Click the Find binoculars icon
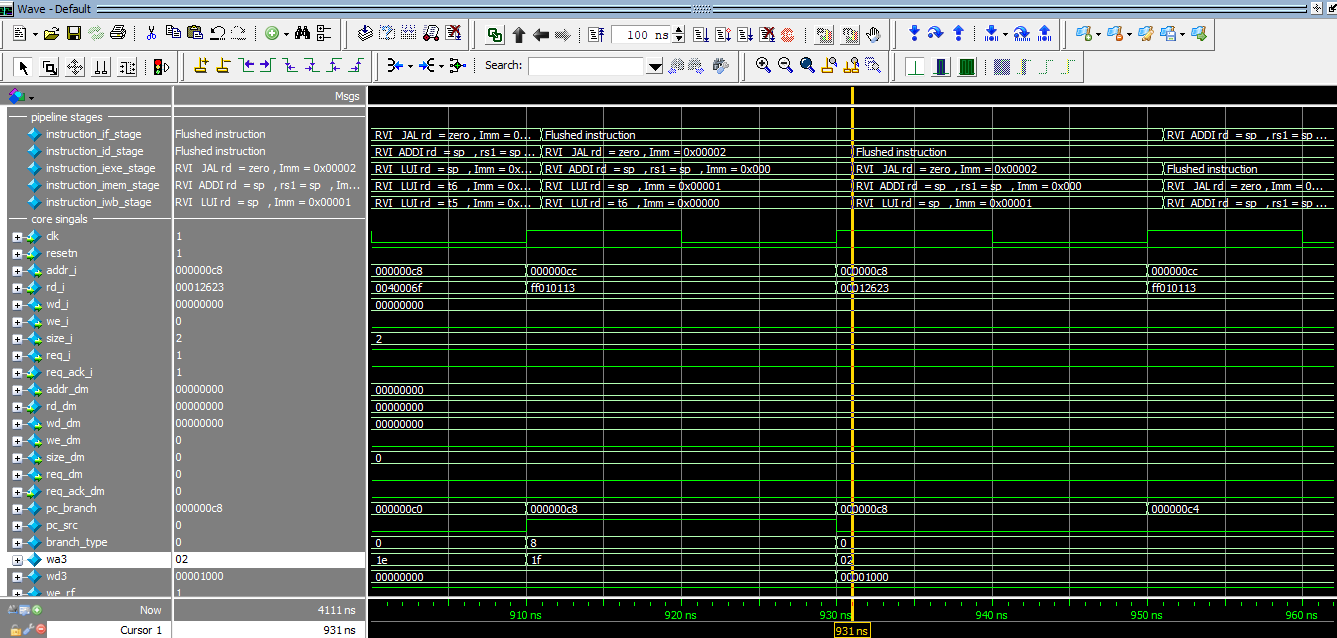 coord(302,34)
